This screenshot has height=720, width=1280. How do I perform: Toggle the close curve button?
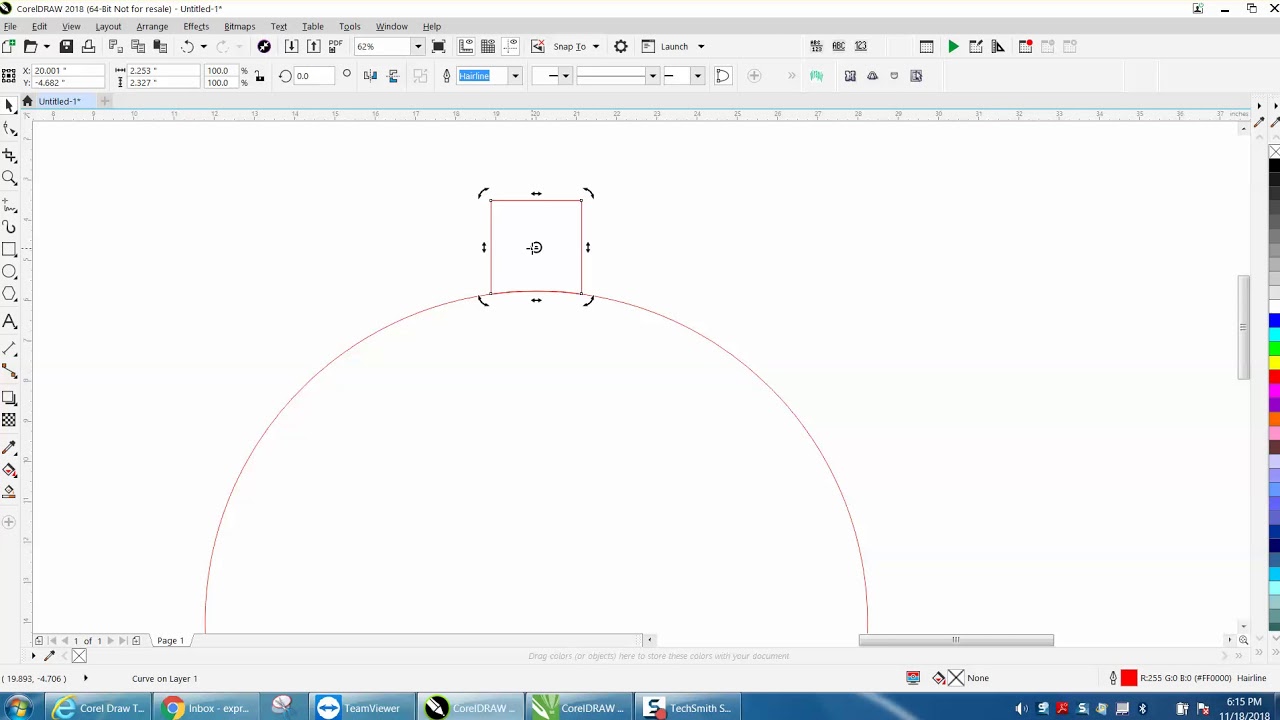(x=723, y=76)
